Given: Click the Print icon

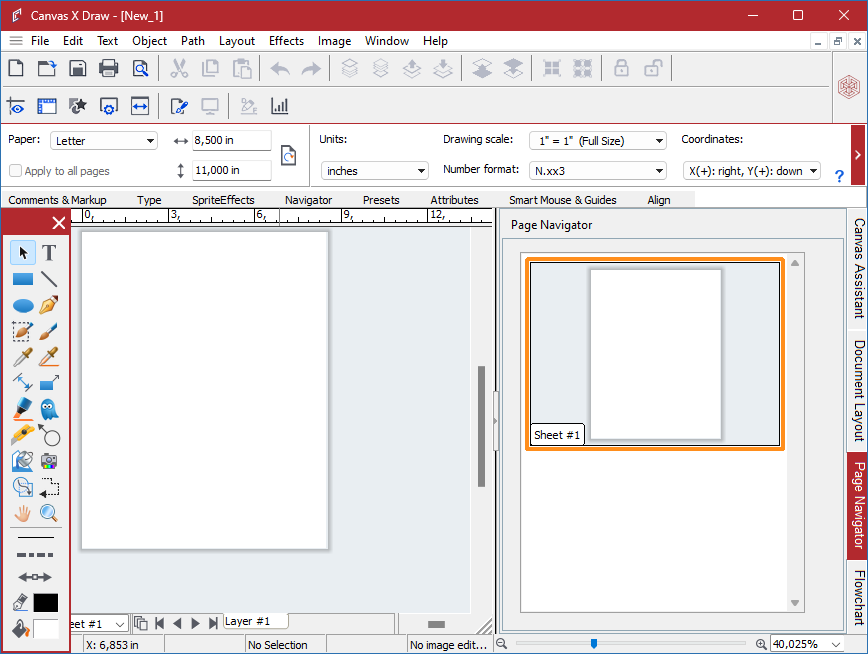Looking at the screenshot, I should coord(108,69).
